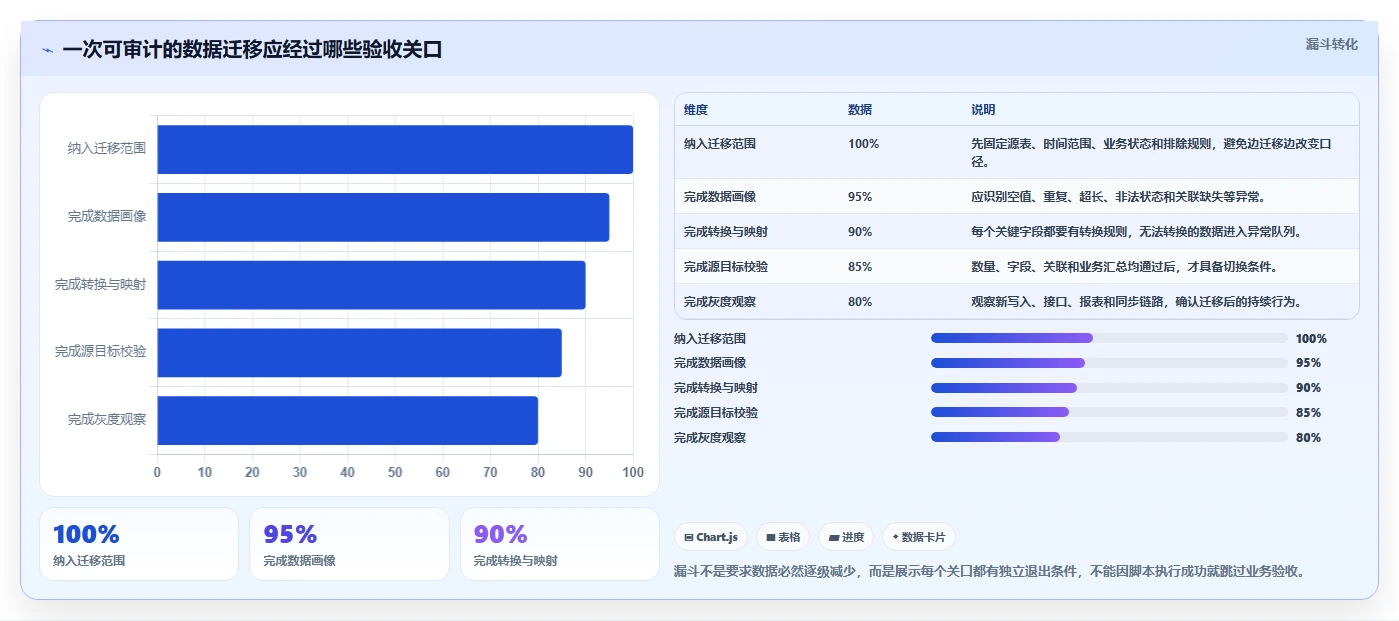Click the 90% value in the table

click(860, 231)
